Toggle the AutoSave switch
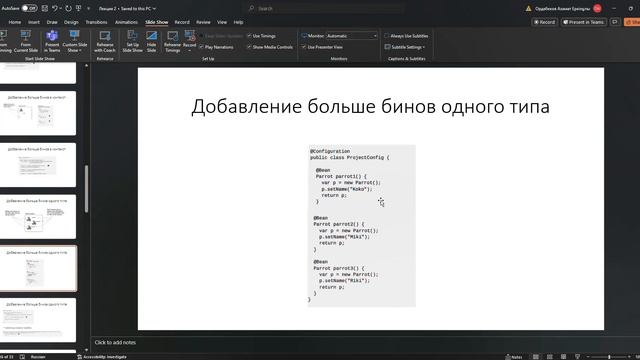This screenshot has height=360, width=640. click(29, 8)
